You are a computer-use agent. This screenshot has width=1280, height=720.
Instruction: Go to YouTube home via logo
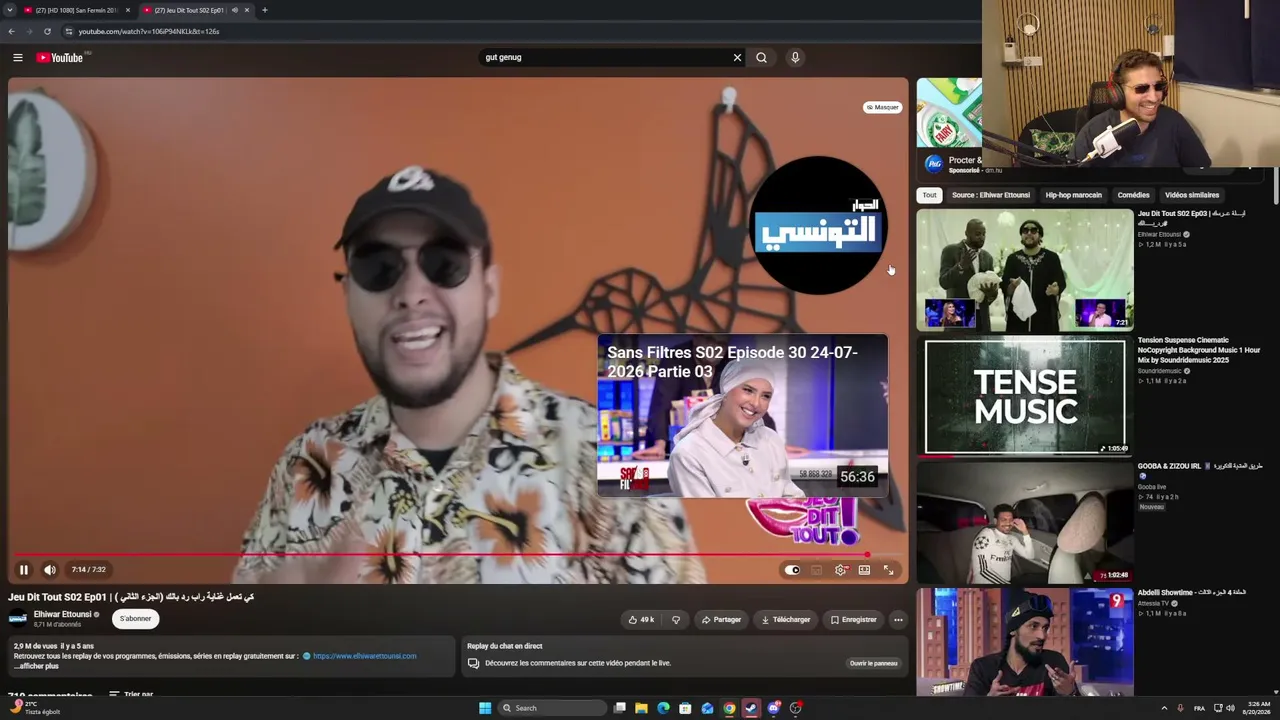coord(61,57)
